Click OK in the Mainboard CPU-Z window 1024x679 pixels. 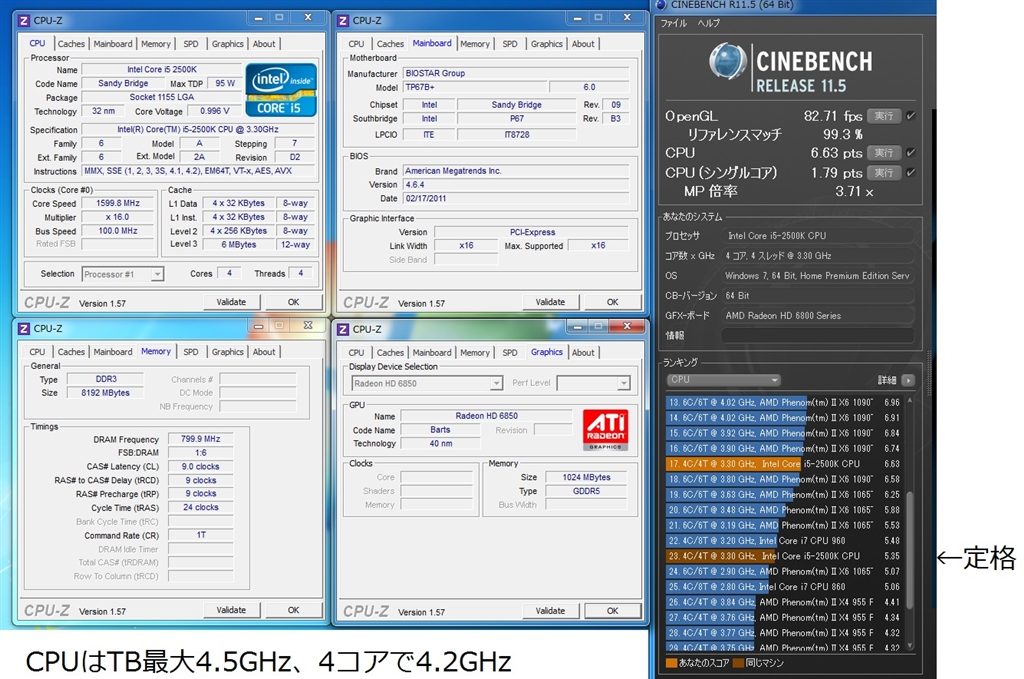tap(613, 302)
